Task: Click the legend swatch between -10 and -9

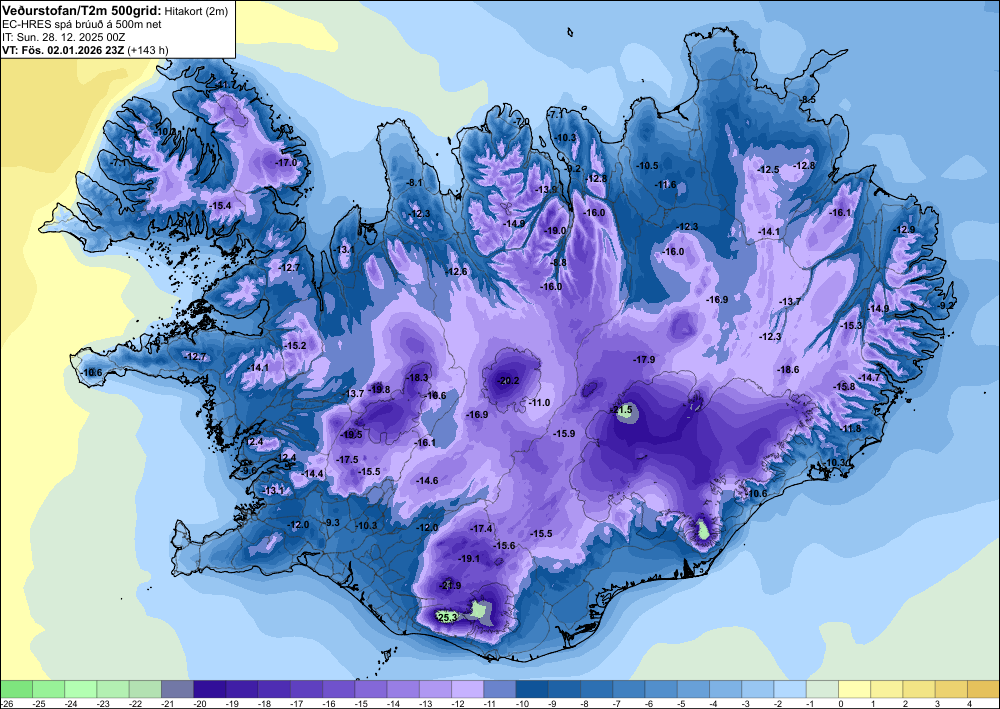Action: 533,689
